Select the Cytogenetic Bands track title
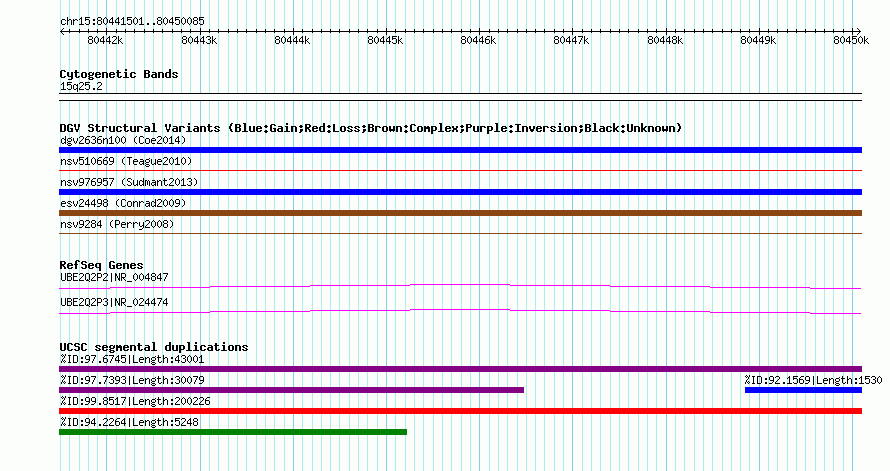Screen dimensions: 890x471 (x=119, y=74)
